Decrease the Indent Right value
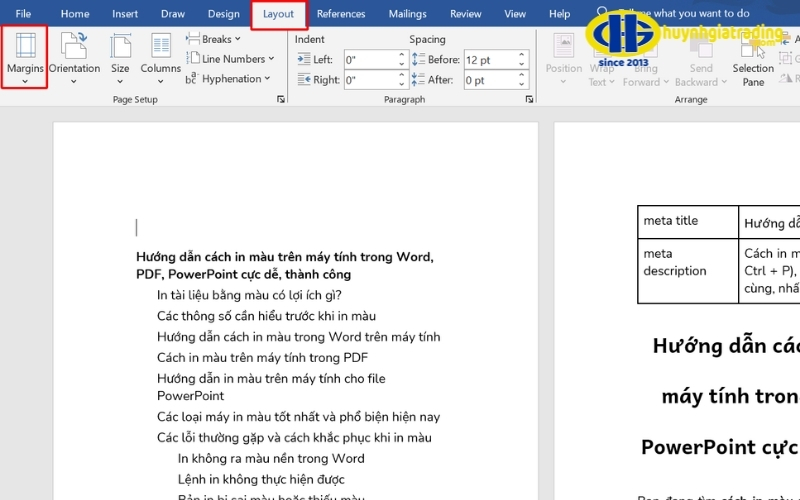The image size is (800, 500). (402, 85)
